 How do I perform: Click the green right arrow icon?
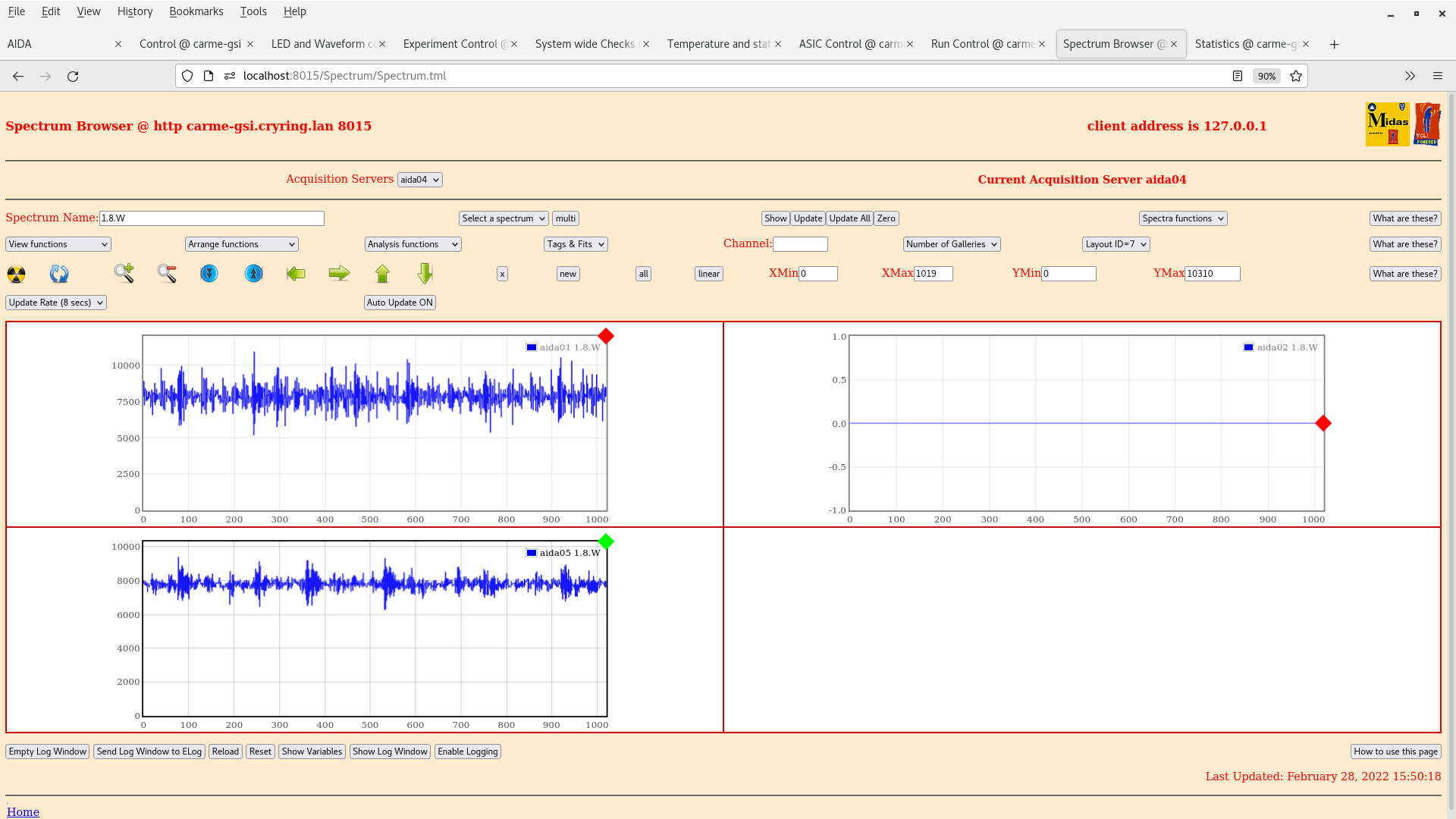coord(339,273)
